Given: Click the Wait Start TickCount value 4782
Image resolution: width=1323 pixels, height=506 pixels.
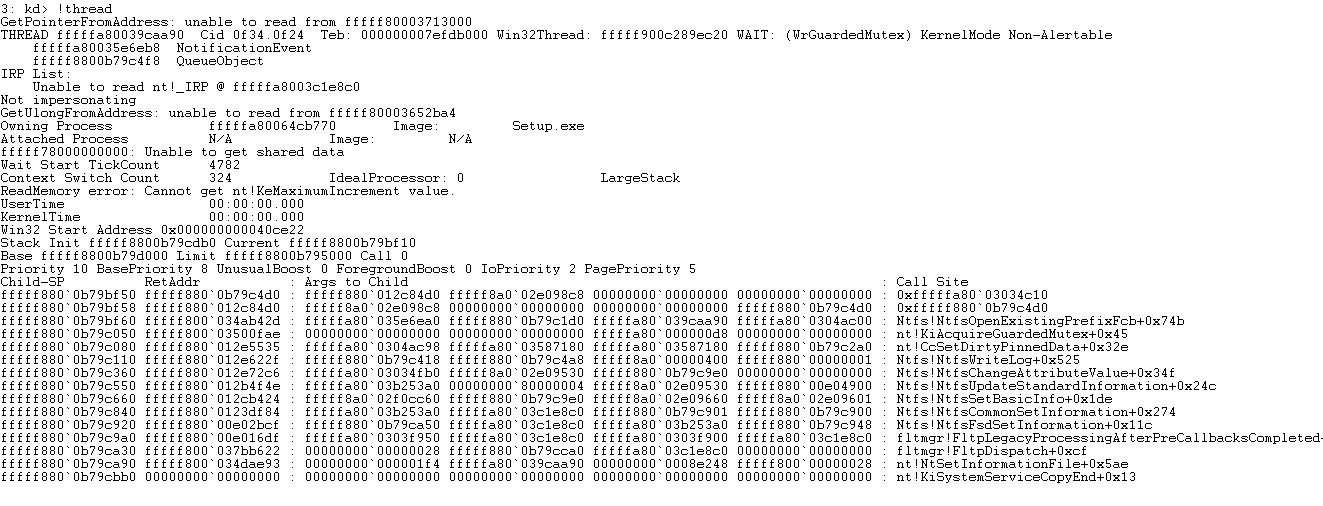Looking at the screenshot, I should pyautogui.click(x=224, y=165).
